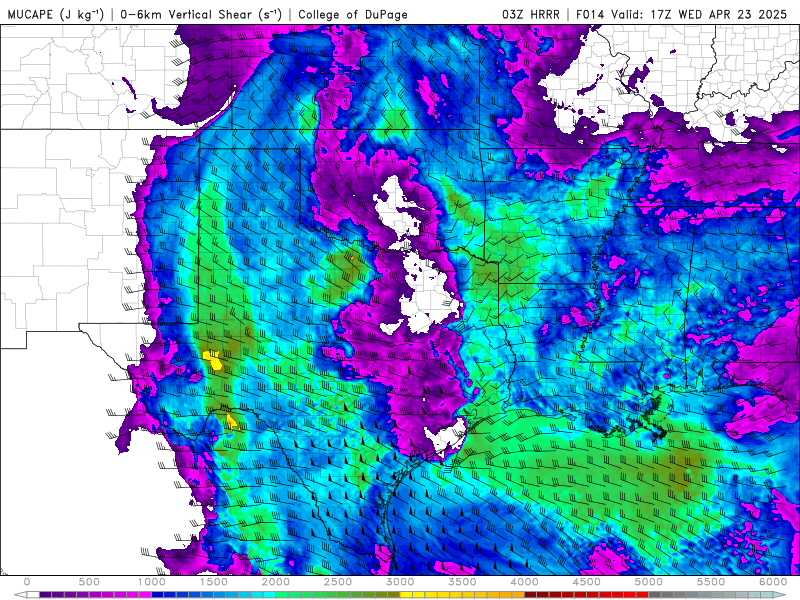Select the College of DuPage text

coord(353,14)
